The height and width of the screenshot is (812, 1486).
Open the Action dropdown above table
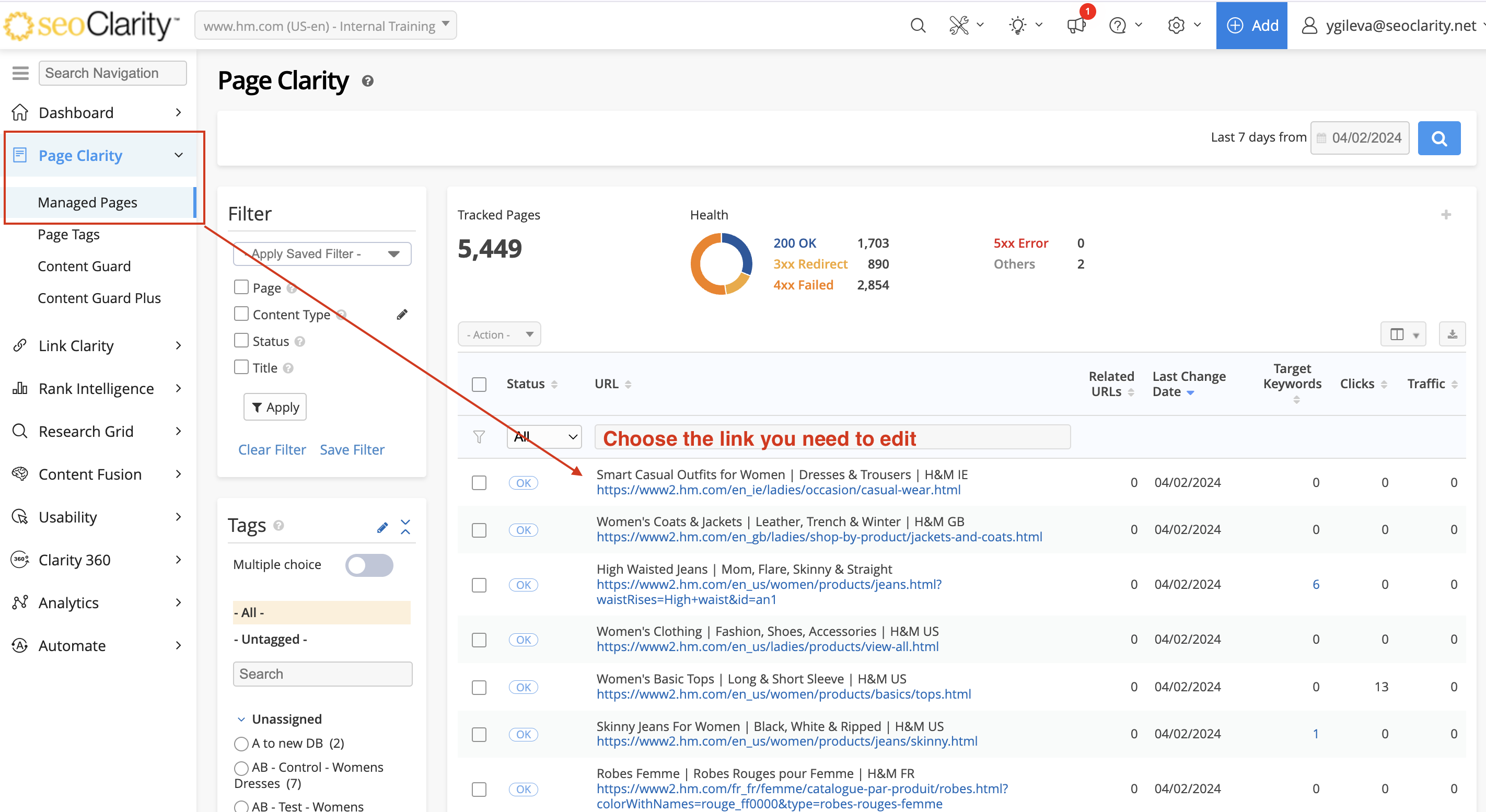pos(499,334)
